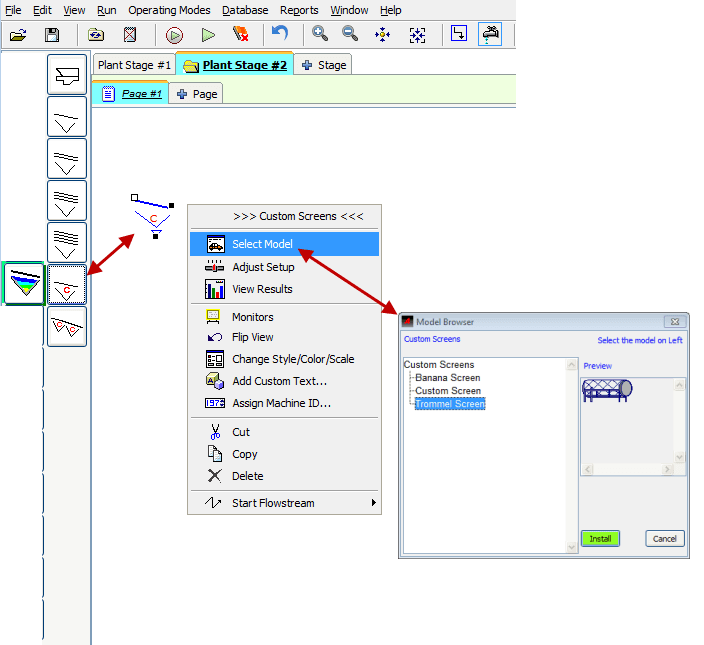Click the colored screens category icon
This screenshot has width=704, height=645.
[x=23, y=284]
